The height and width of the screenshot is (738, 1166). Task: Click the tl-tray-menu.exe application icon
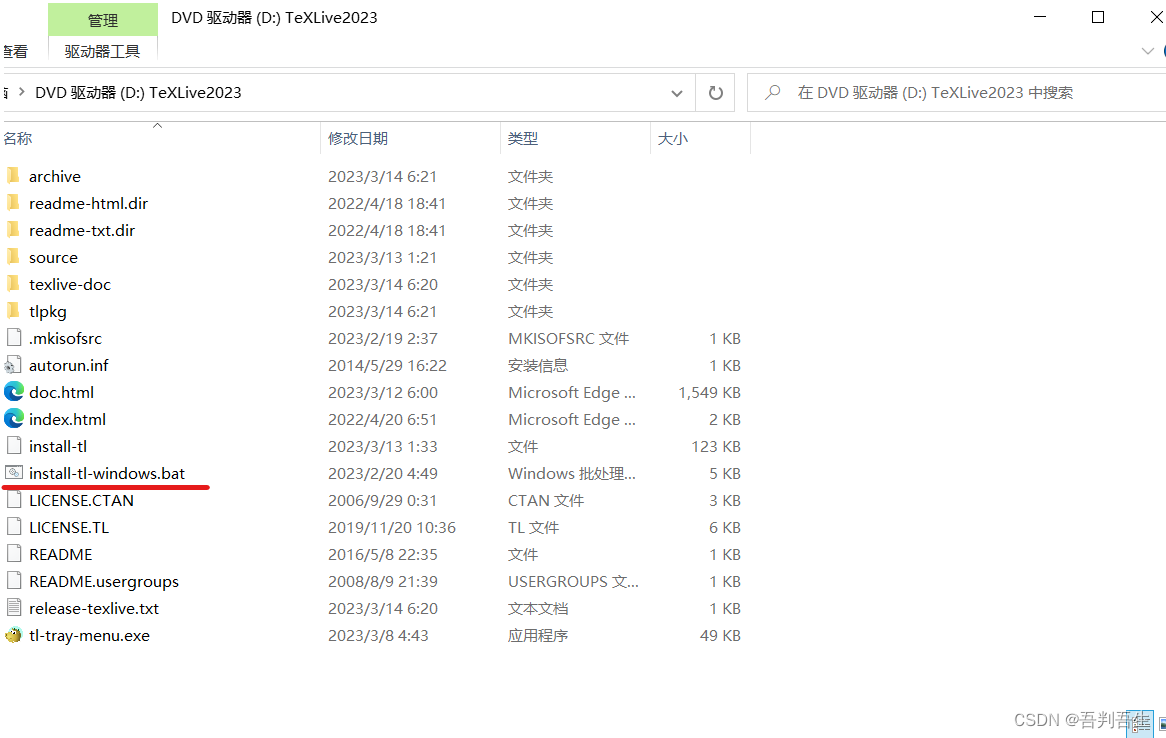point(13,635)
